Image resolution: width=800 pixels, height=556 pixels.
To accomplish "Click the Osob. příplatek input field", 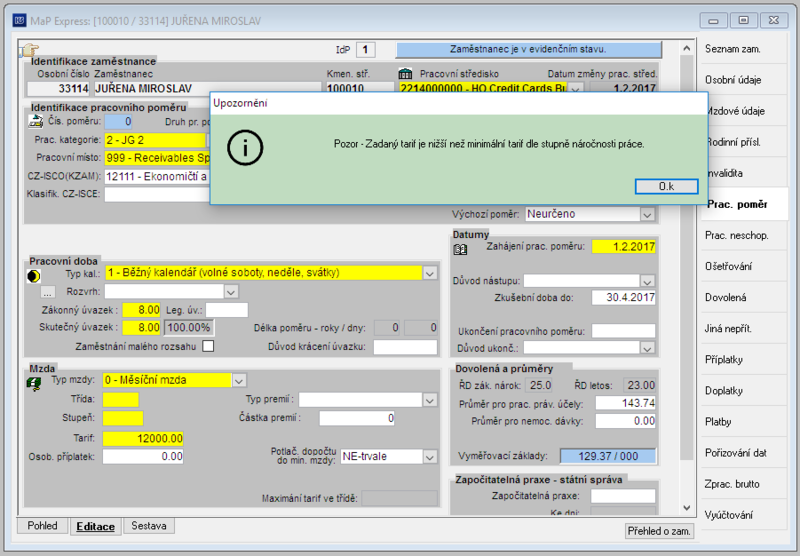I will coord(143,457).
